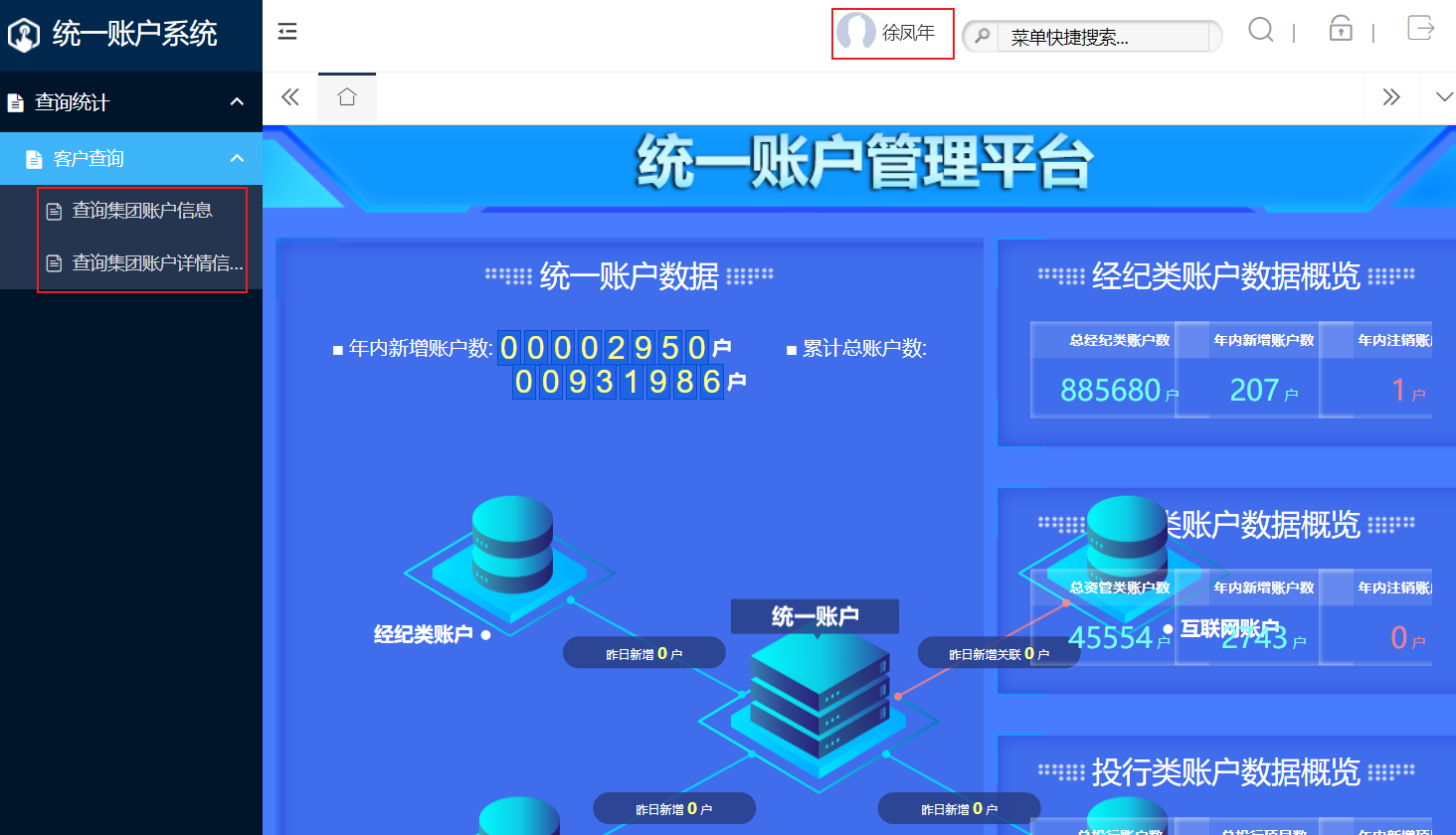This screenshot has height=835, width=1456.
Task: Click the 互联网账户 node label
Action: [1230, 628]
